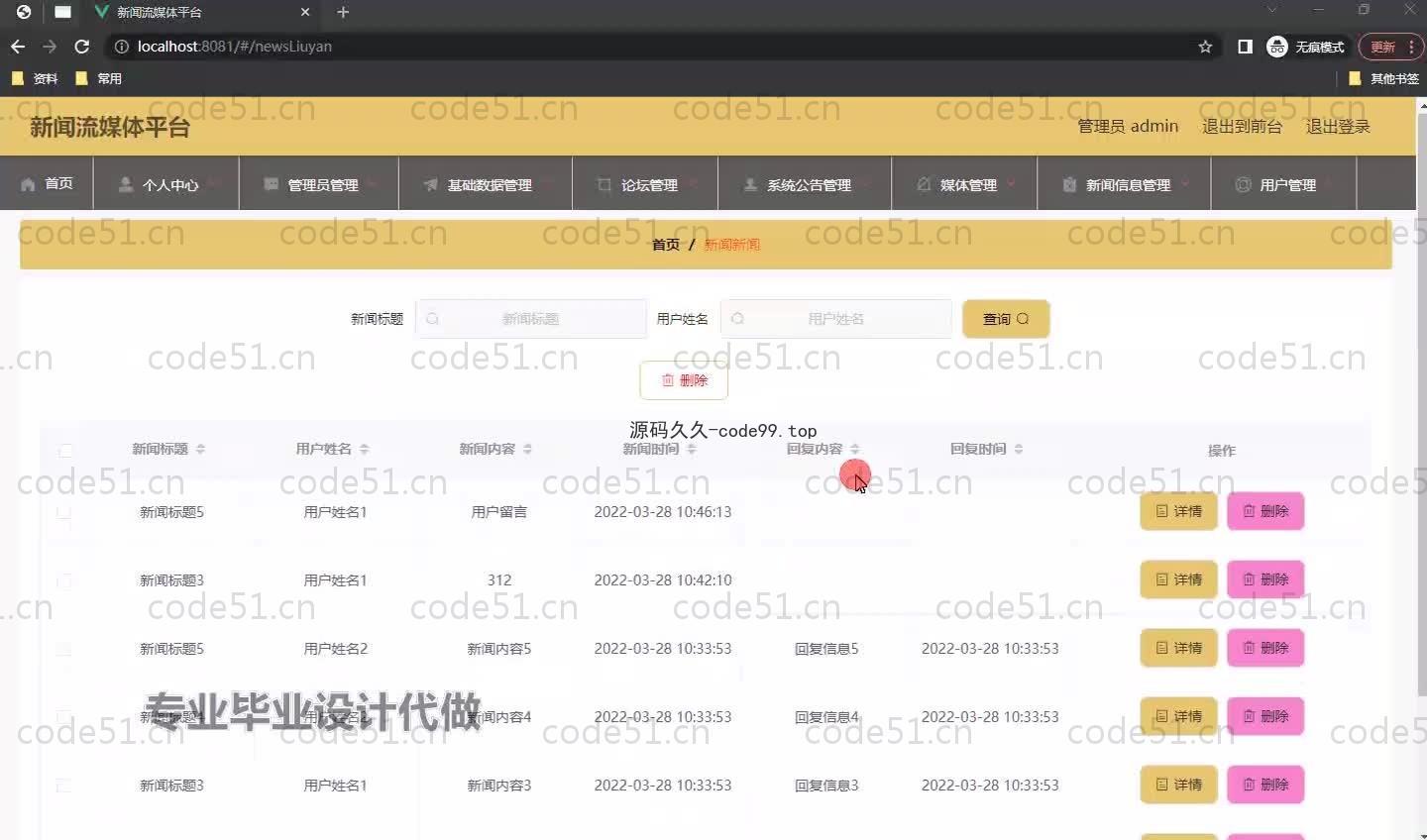Click the 退出到前台 link
Image resolution: width=1427 pixels, height=840 pixels.
pyautogui.click(x=1242, y=126)
